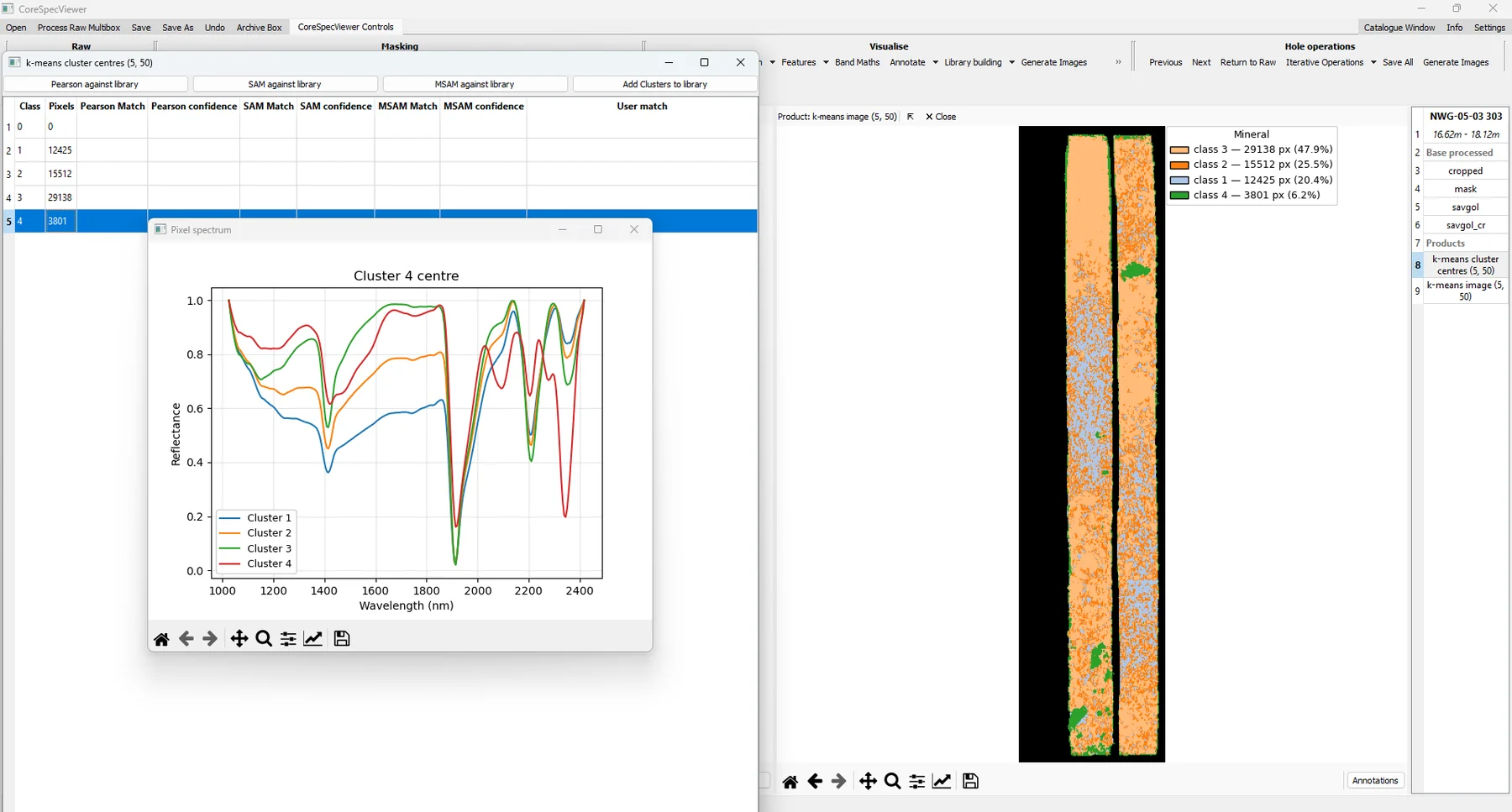The height and width of the screenshot is (812, 1512).
Task: Select pan tool below the k-means image
Action: 869,782
